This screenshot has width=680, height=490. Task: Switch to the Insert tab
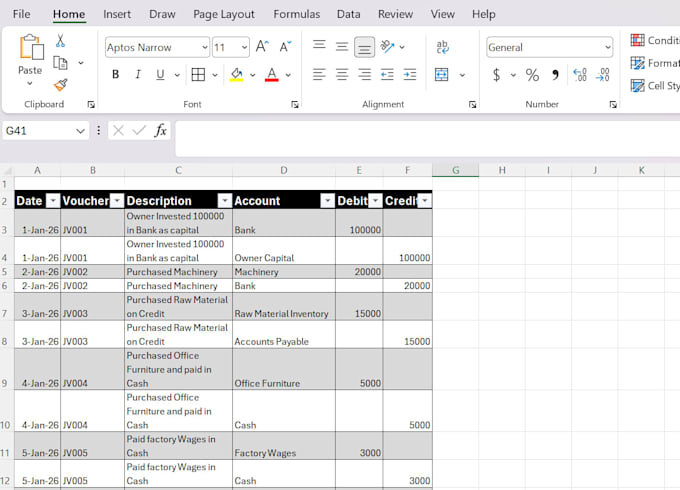click(117, 14)
